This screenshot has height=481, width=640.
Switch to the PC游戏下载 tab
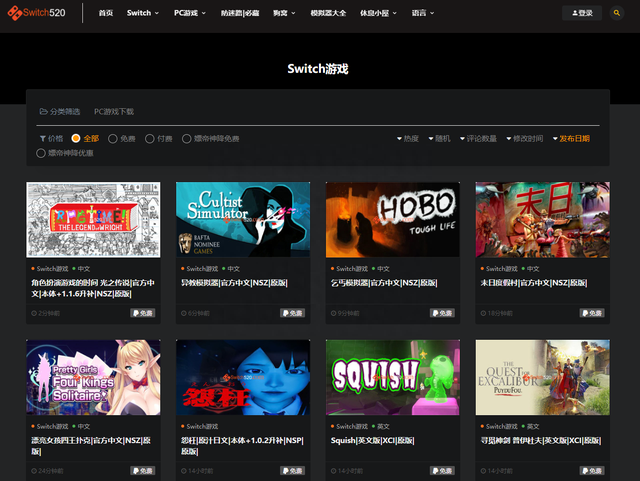tap(114, 111)
